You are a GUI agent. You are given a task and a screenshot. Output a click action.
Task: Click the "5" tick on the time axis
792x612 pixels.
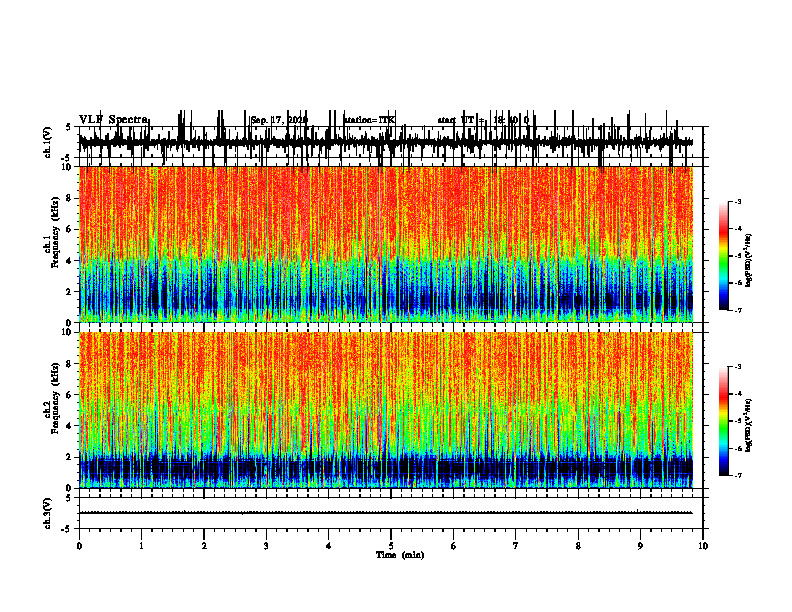pos(391,546)
